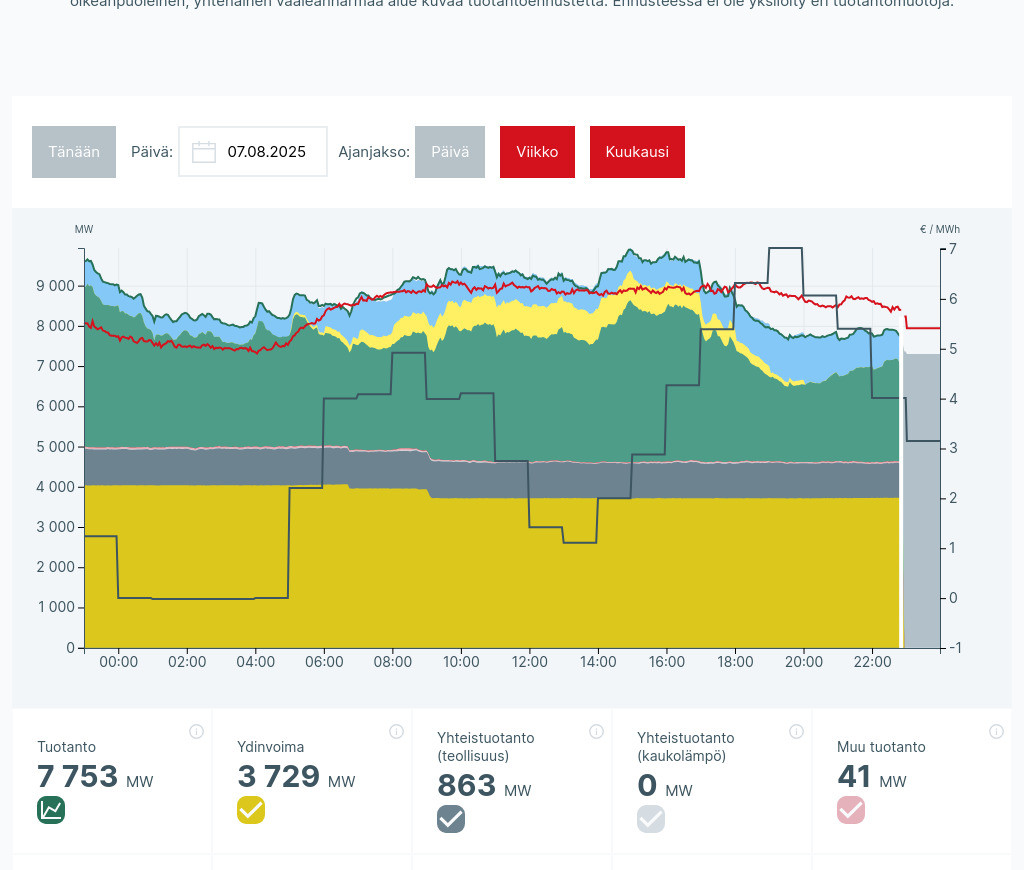The width and height of the screenshot is (1024, 870).
Task: Uncheck the Yhteistuotanto (teollisuus) gray checkbox
Action: 451,819
